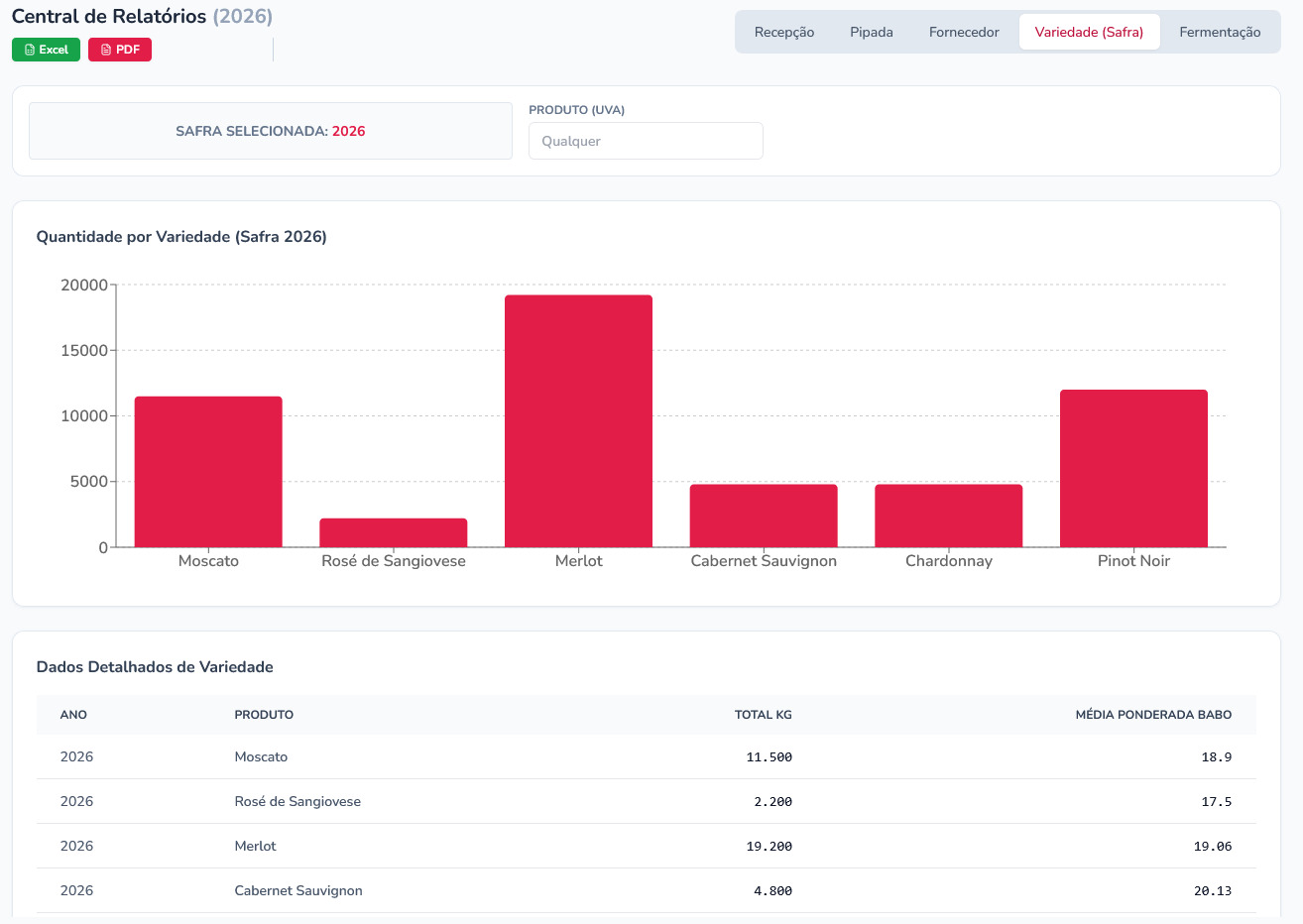This screenshot has width=1303, height=924.
Task: Click the Safra Selecionada 2026 box
Action: pos(271,131)
